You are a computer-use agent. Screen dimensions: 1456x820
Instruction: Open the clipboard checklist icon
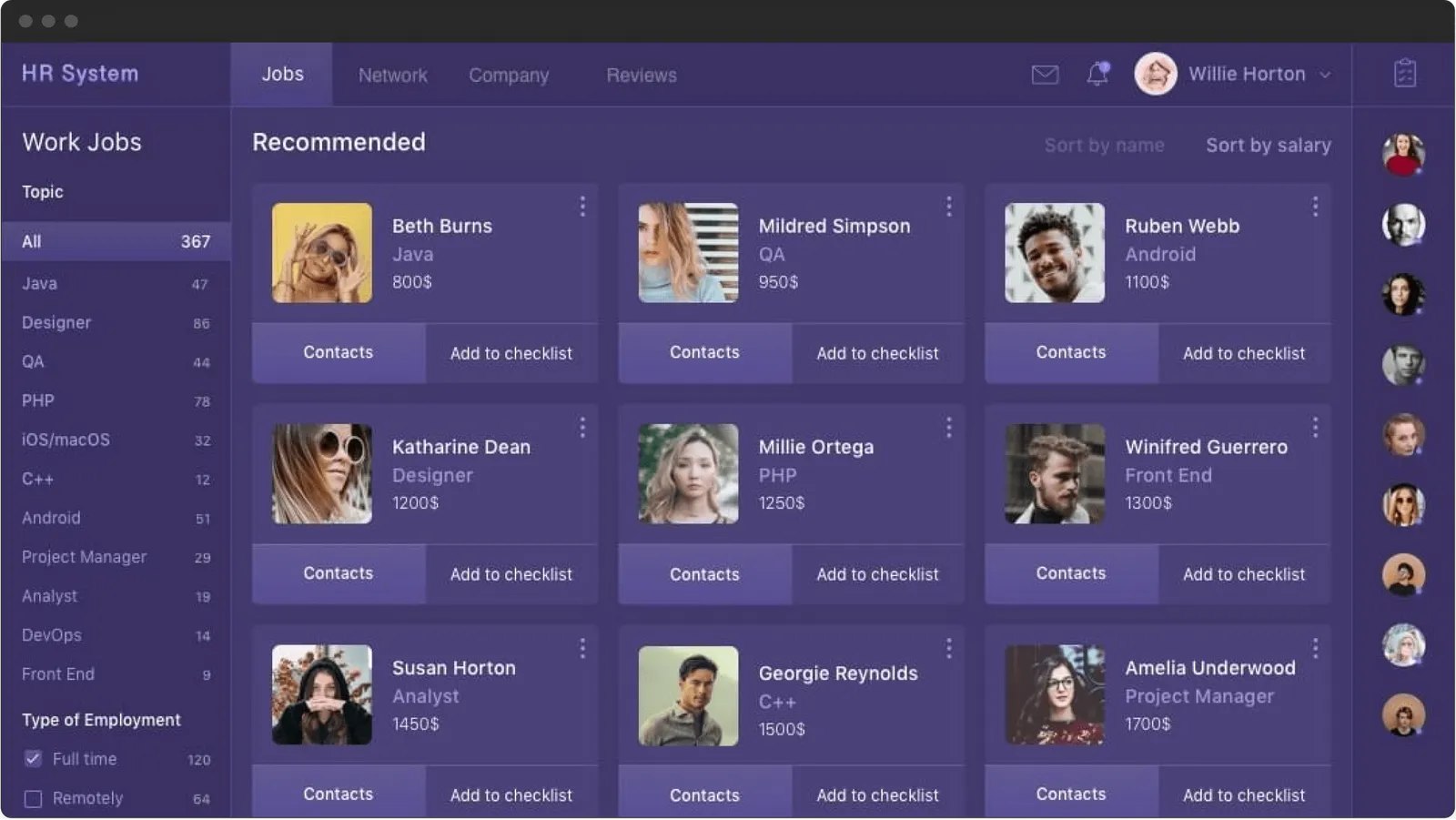pyautogui.click(x=1404, y=74)
